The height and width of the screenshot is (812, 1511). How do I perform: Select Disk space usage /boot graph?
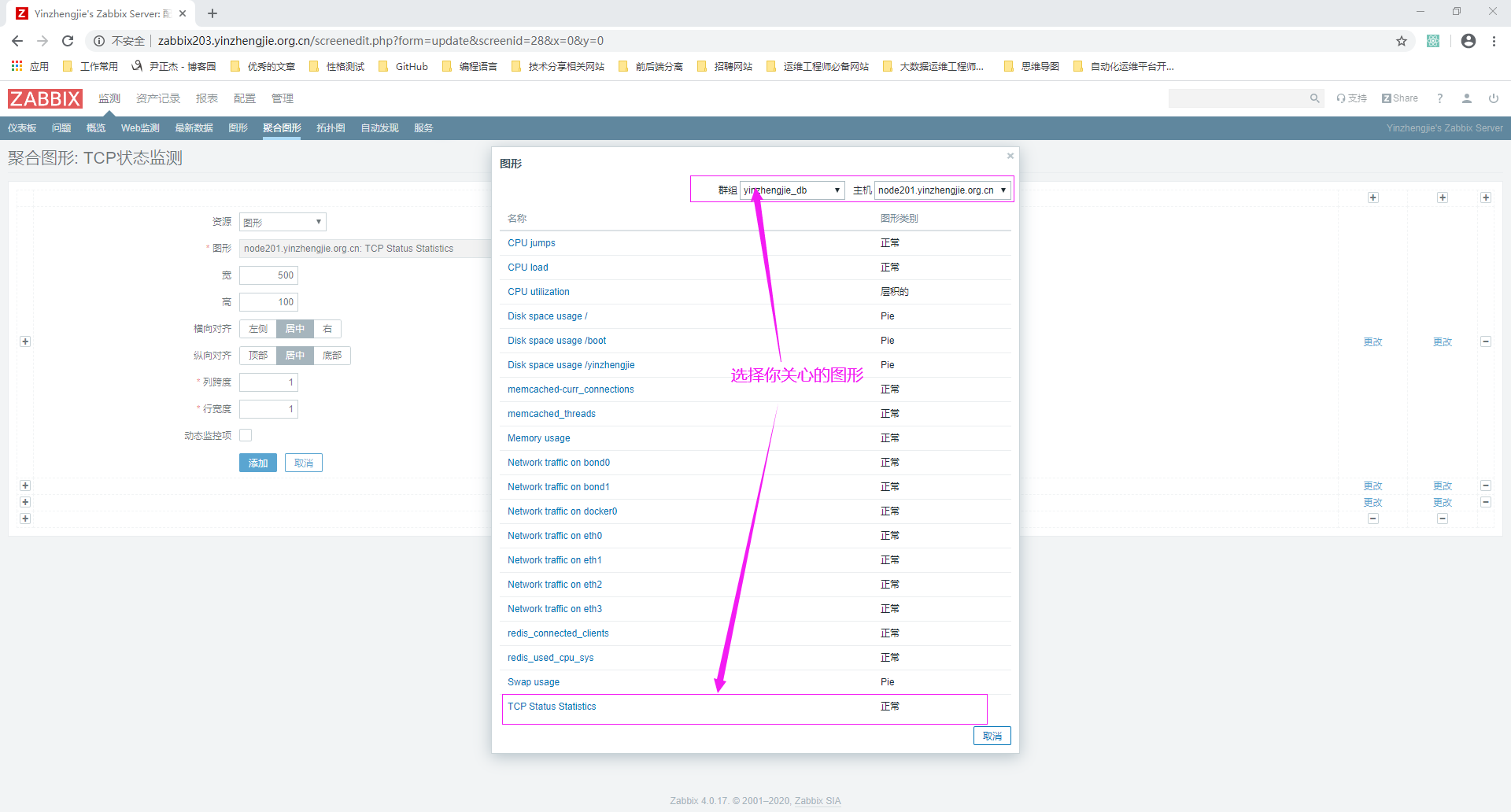tap(557, 341)
